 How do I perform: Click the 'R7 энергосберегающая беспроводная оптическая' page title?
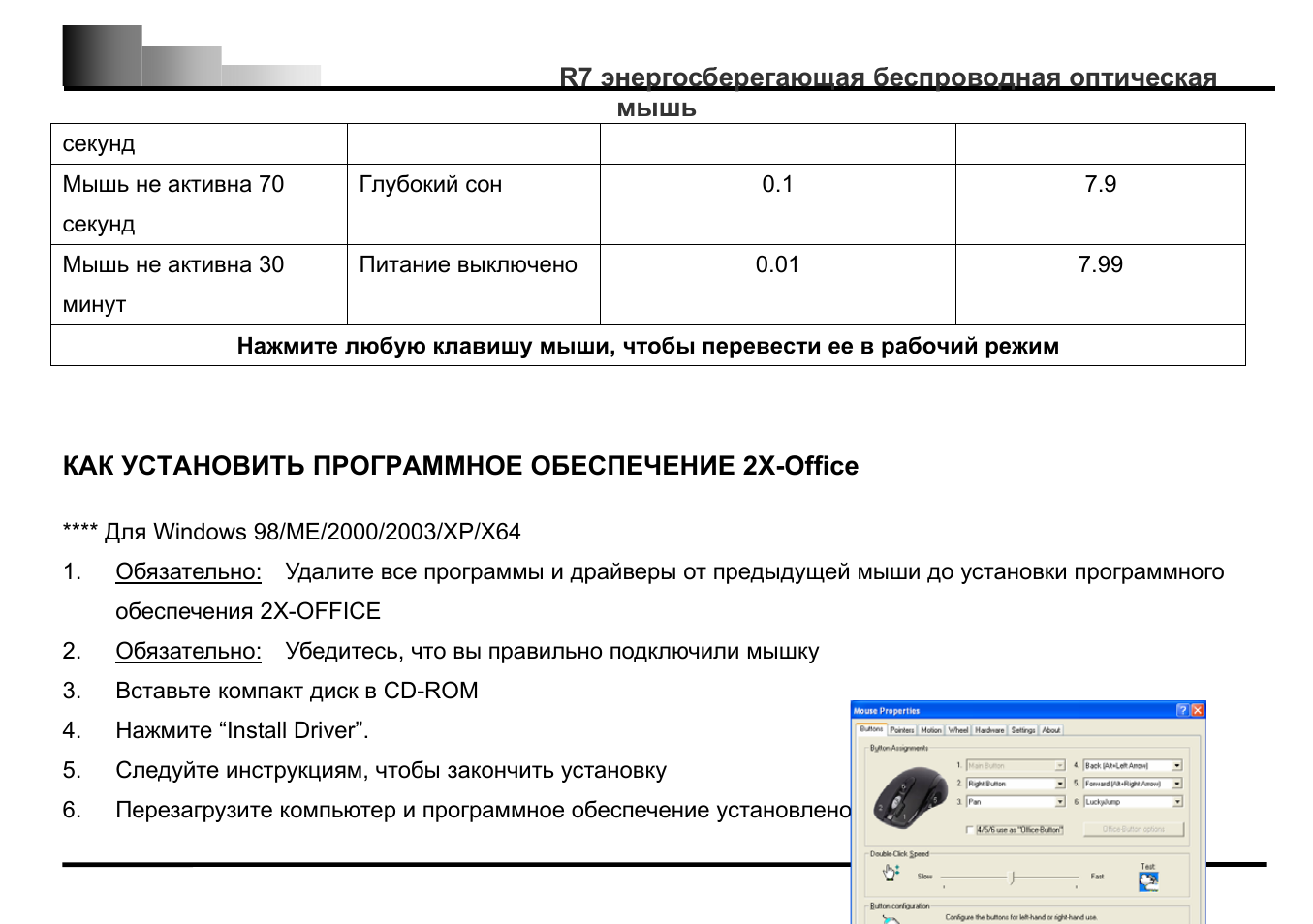click(x=889, y=77)
